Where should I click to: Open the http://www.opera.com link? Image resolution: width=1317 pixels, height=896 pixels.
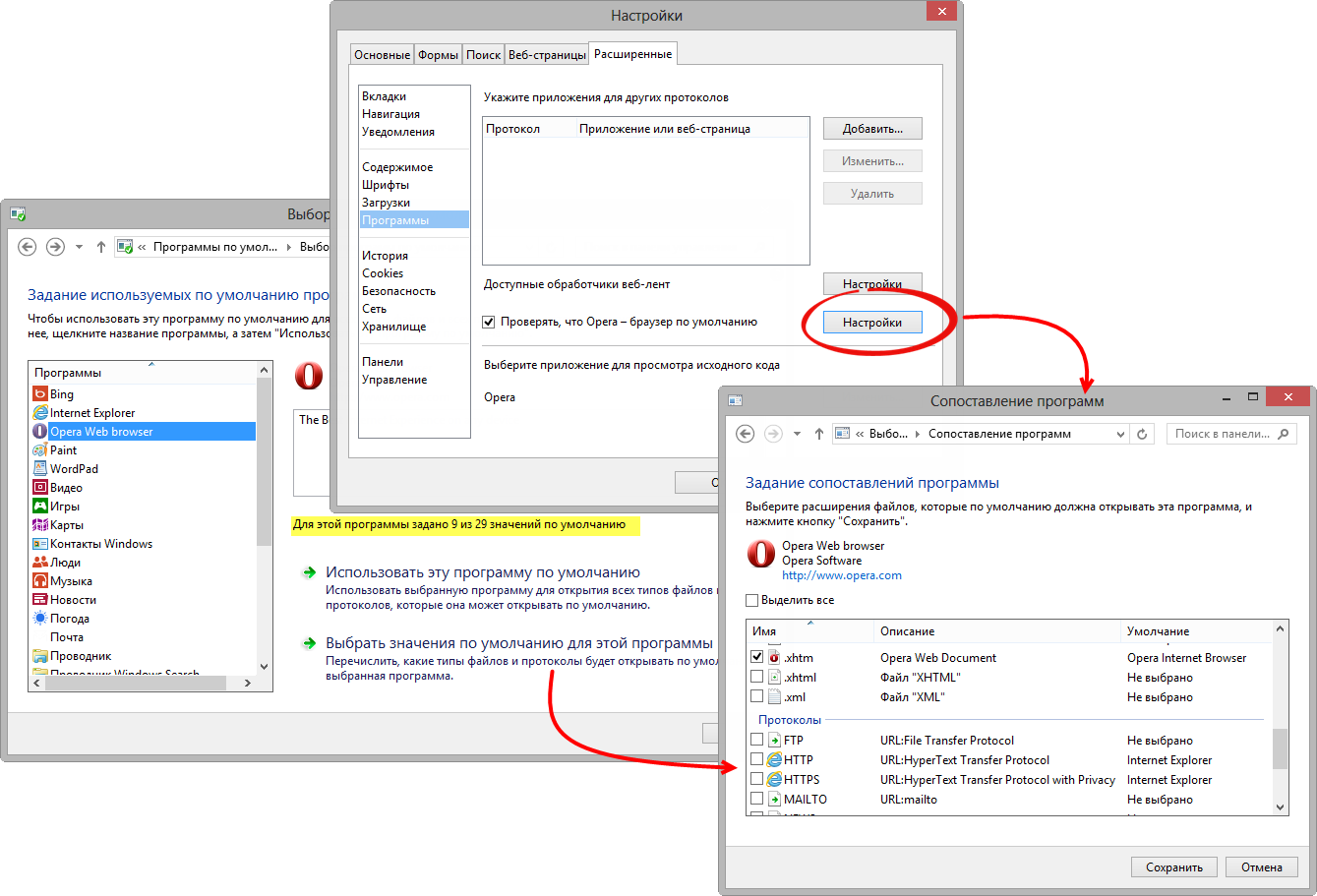842,575
